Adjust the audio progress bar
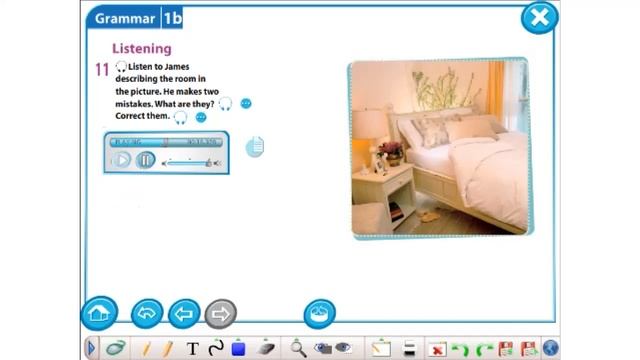This screenshot has width=640, height=360. [166, 142]
